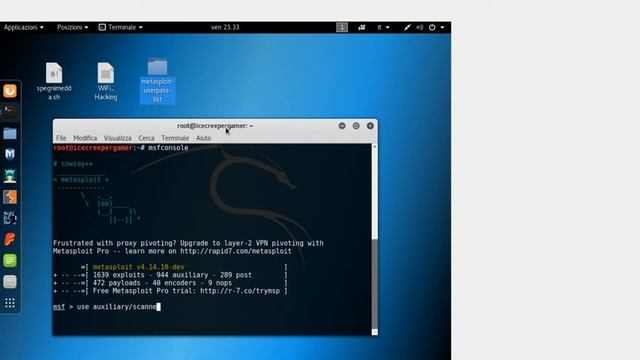Click the power icon in top bar

pos(432,27)
